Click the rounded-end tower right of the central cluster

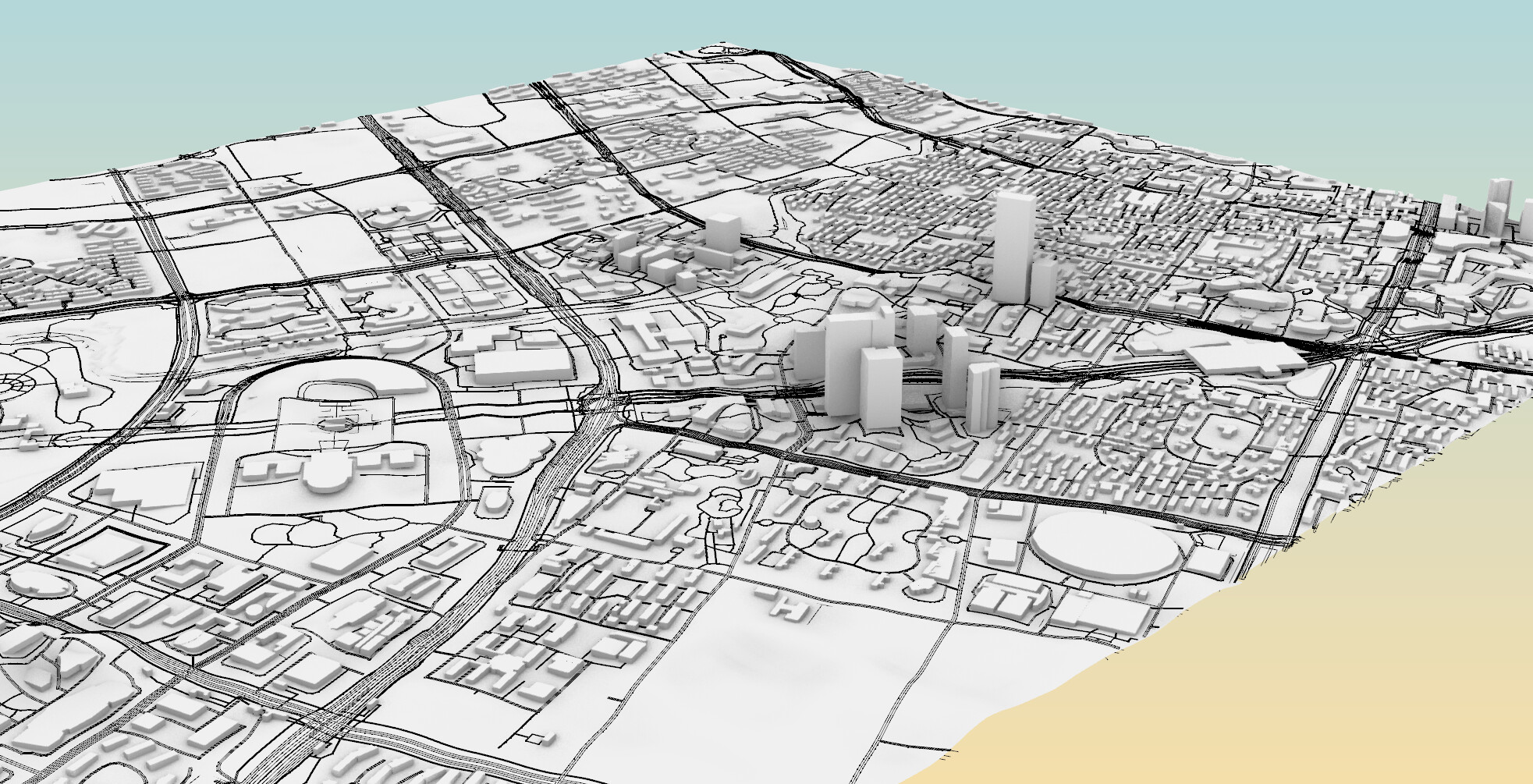(x=983, y=396)
